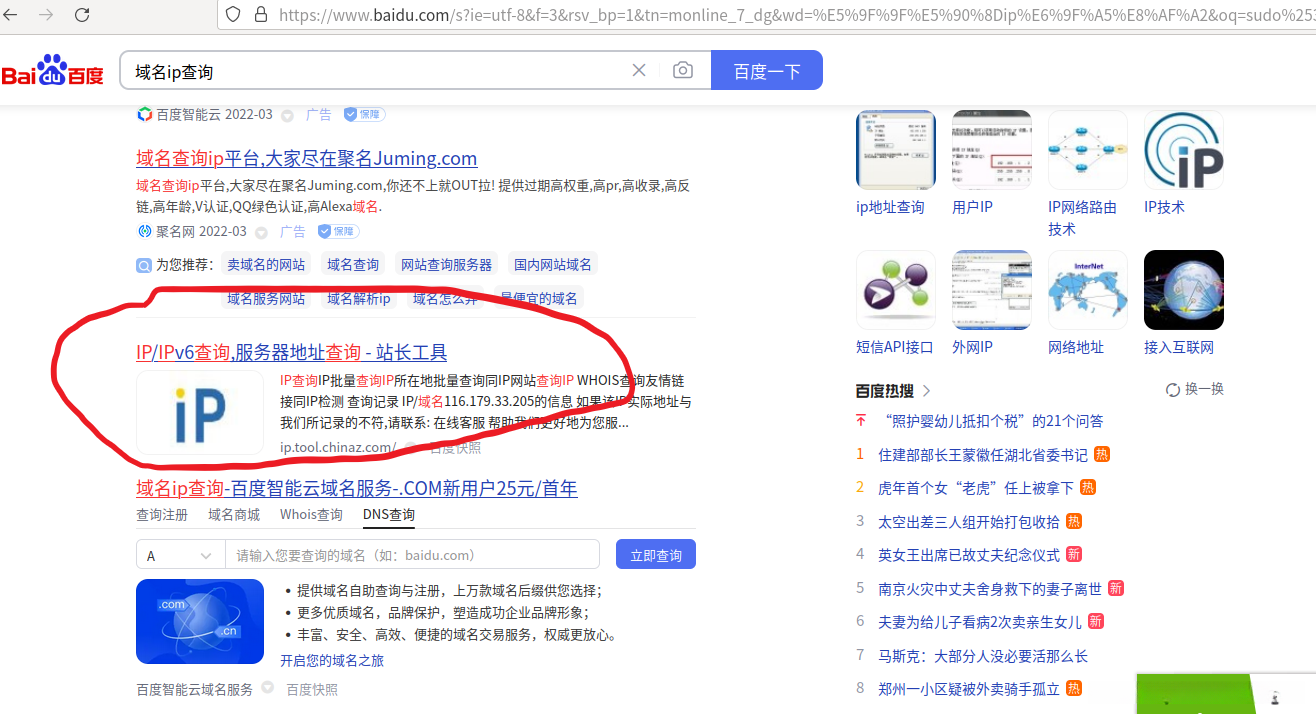This screenshot has width=1316, height=714.
Task: Click the 百度一下 search button
Action: pos(767,70)
